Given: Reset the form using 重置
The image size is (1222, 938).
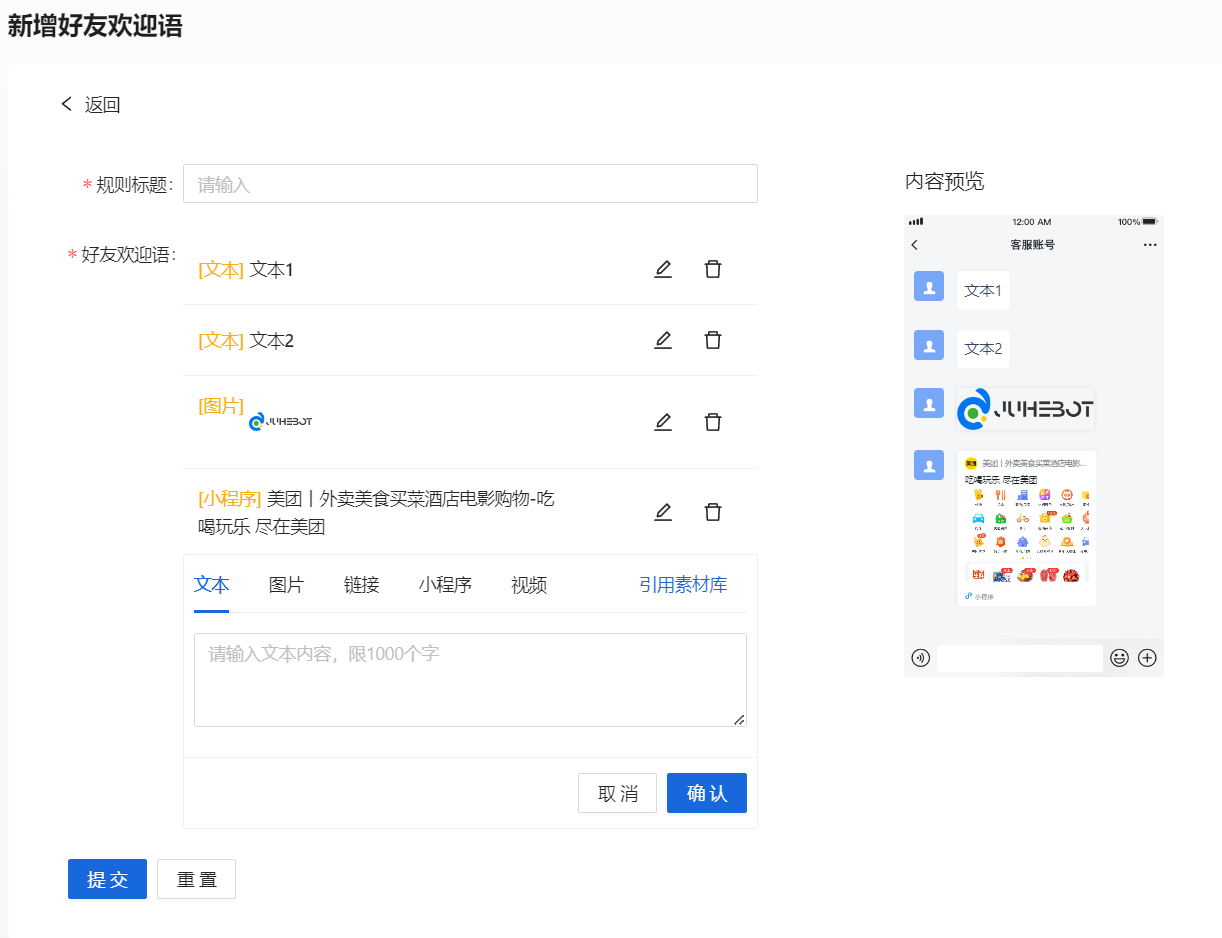Looking at the screenshot, I should 196,879.
